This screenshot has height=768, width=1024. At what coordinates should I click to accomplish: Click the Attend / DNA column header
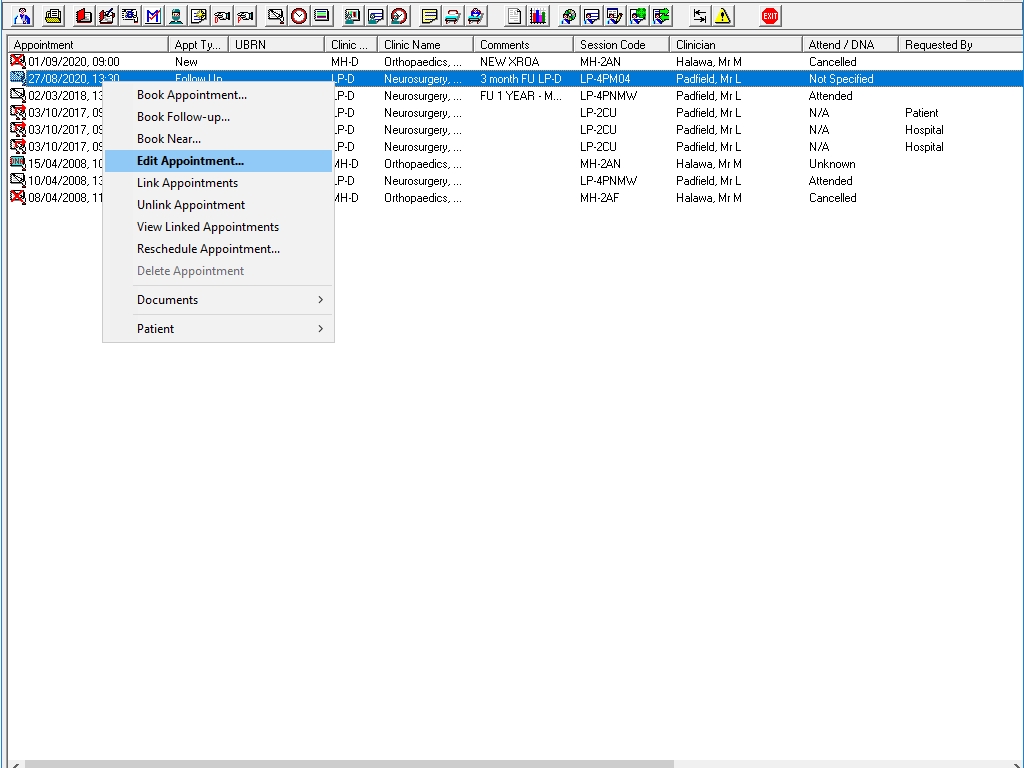click(x=850, y=44)
